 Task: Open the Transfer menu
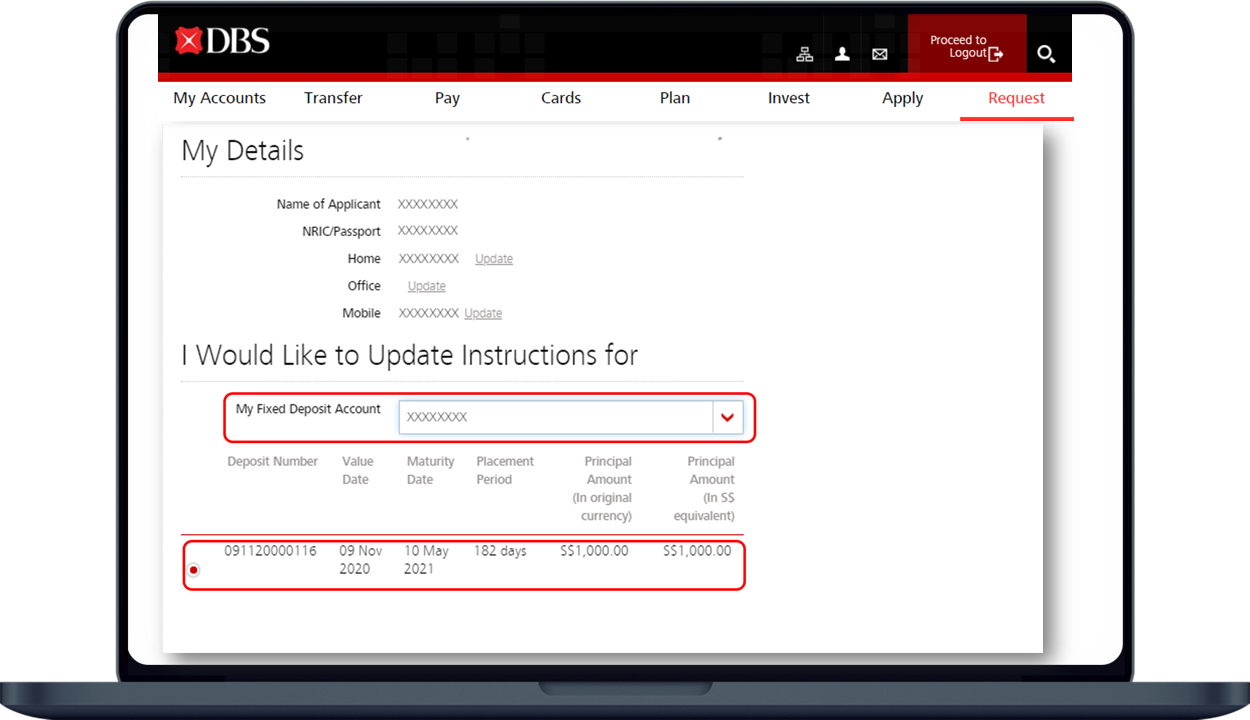click(333, 98)
